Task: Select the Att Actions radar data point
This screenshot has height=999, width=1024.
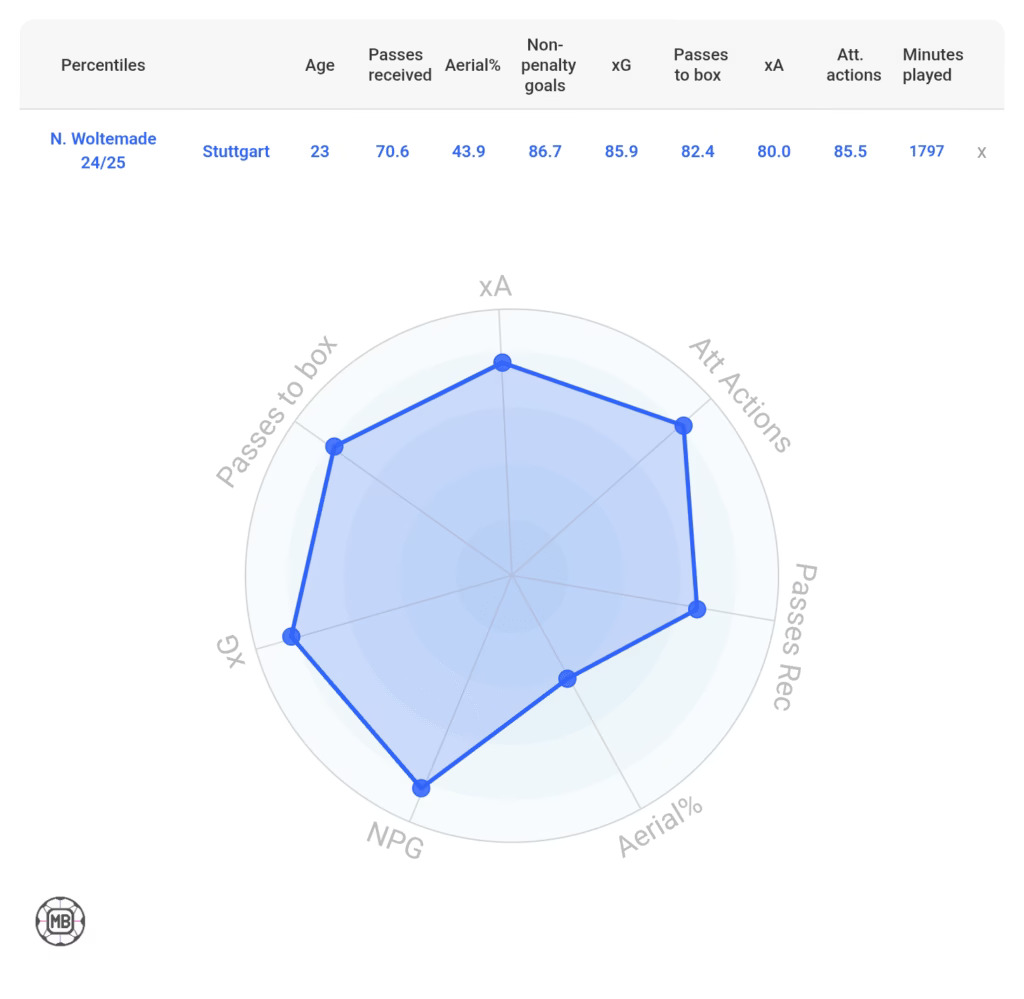Action: click(683, 426)
